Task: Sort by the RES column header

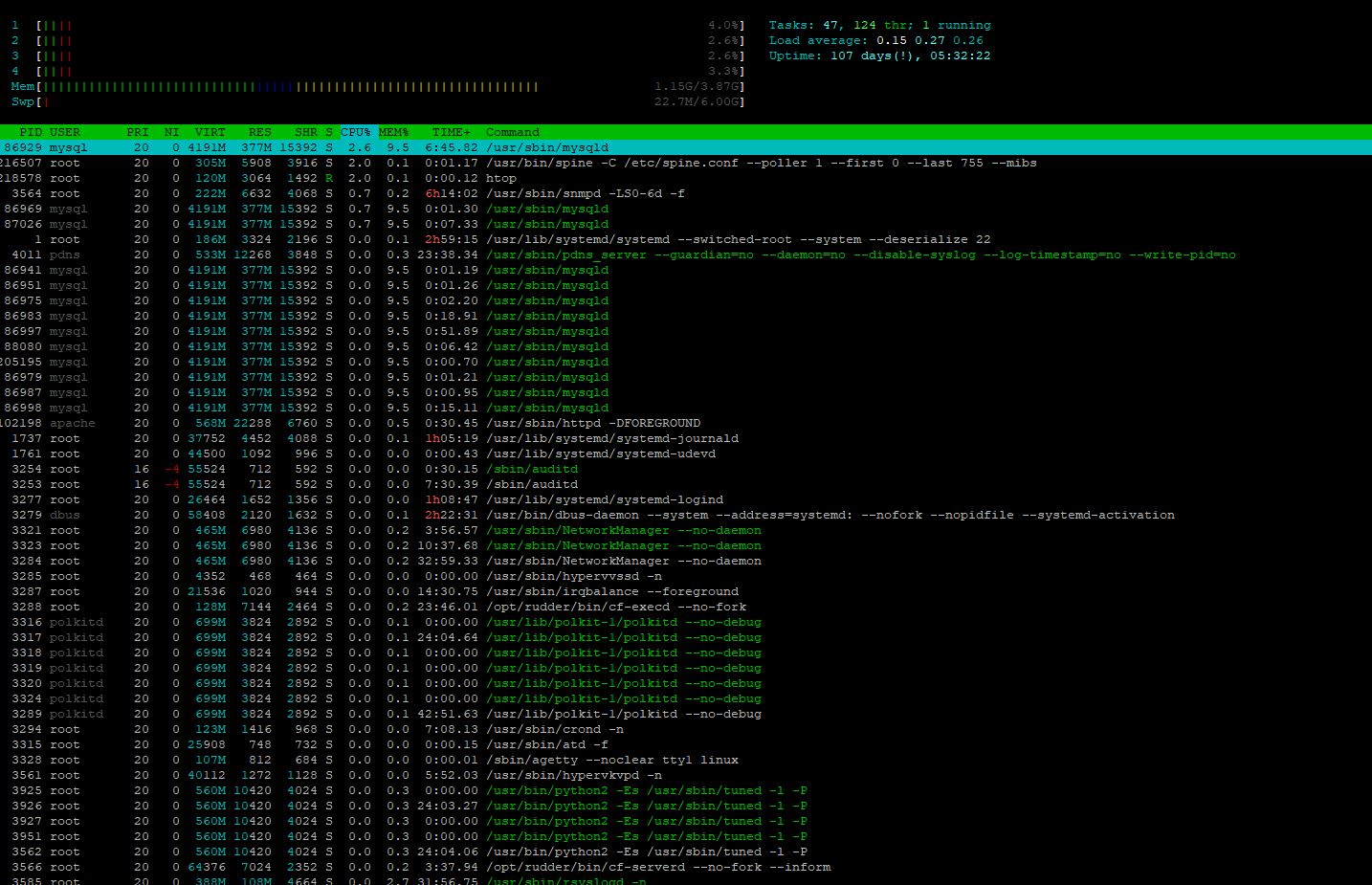Action: point(260,132)
